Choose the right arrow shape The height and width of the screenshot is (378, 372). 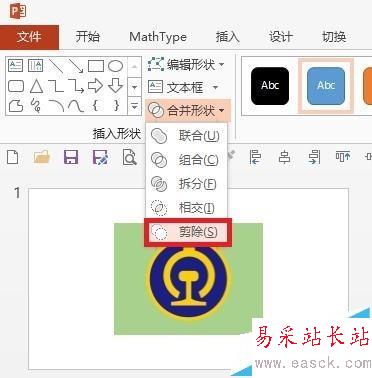coord(95,86)
